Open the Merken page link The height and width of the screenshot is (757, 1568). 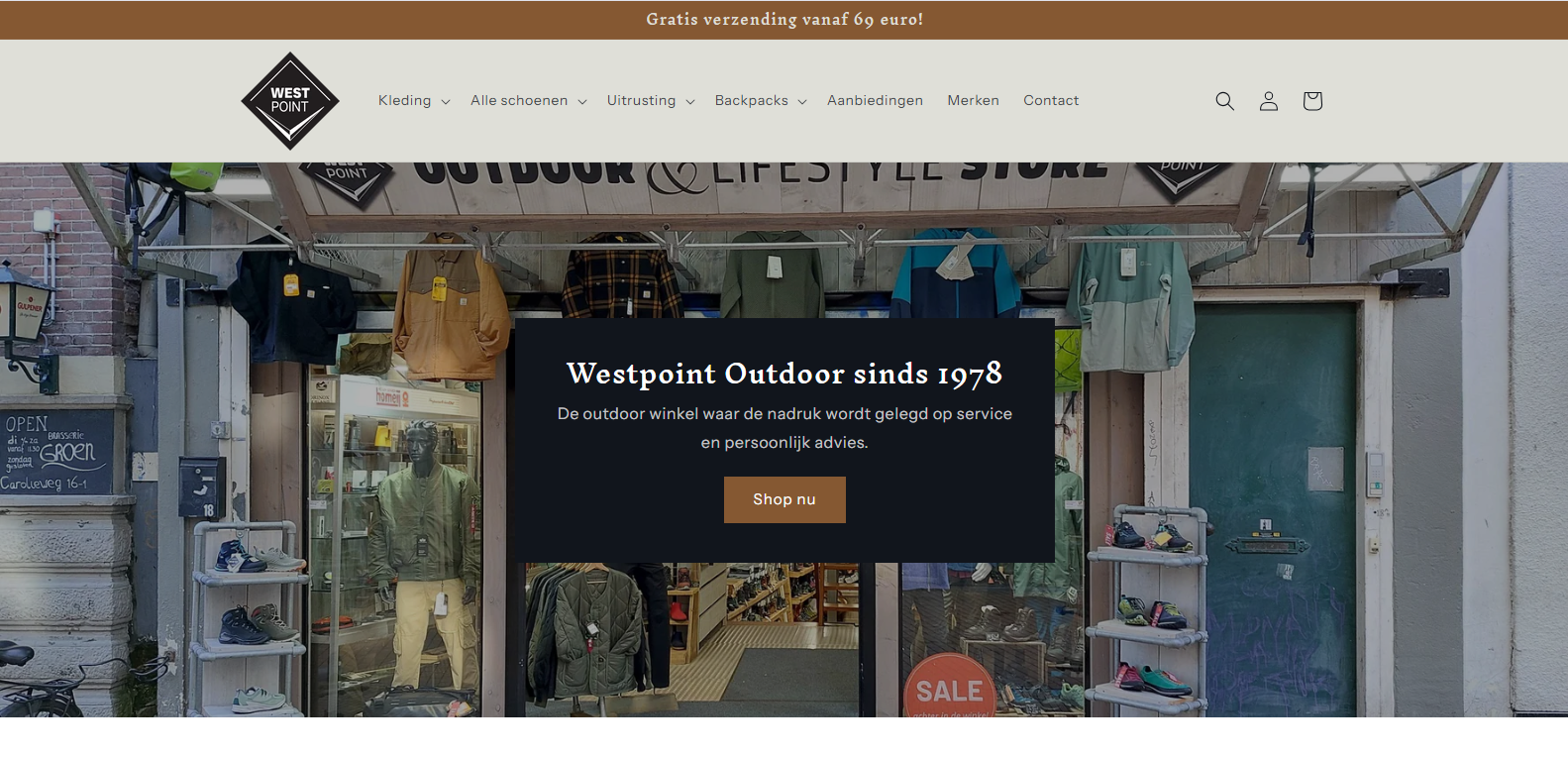click(x=973, y=100)
